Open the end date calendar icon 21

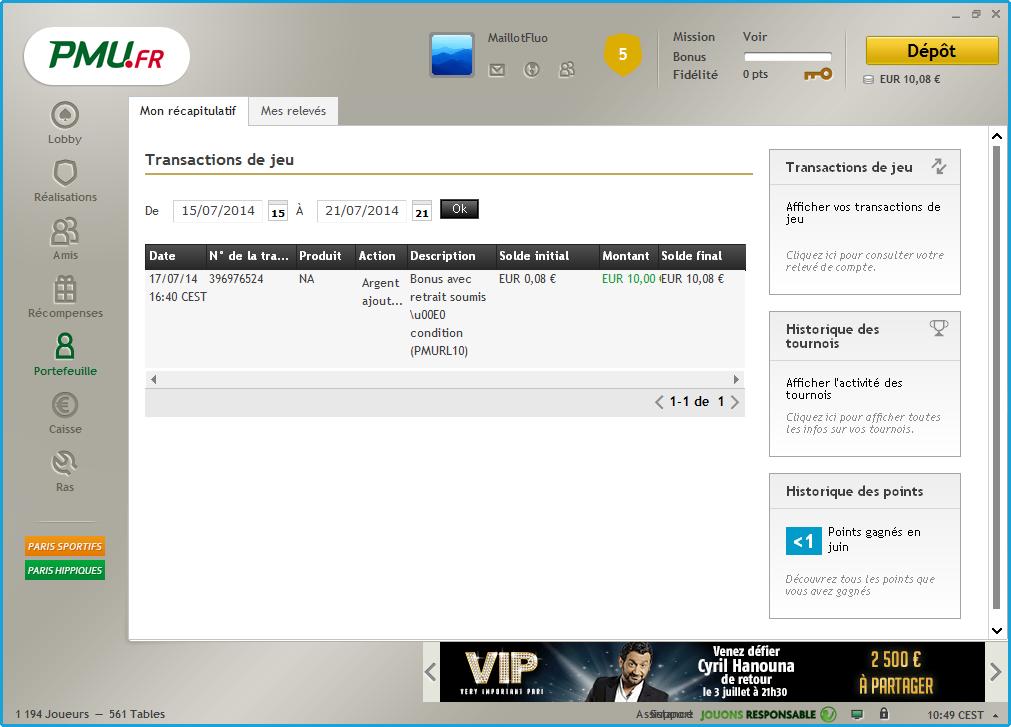click(x=422, y=211)
